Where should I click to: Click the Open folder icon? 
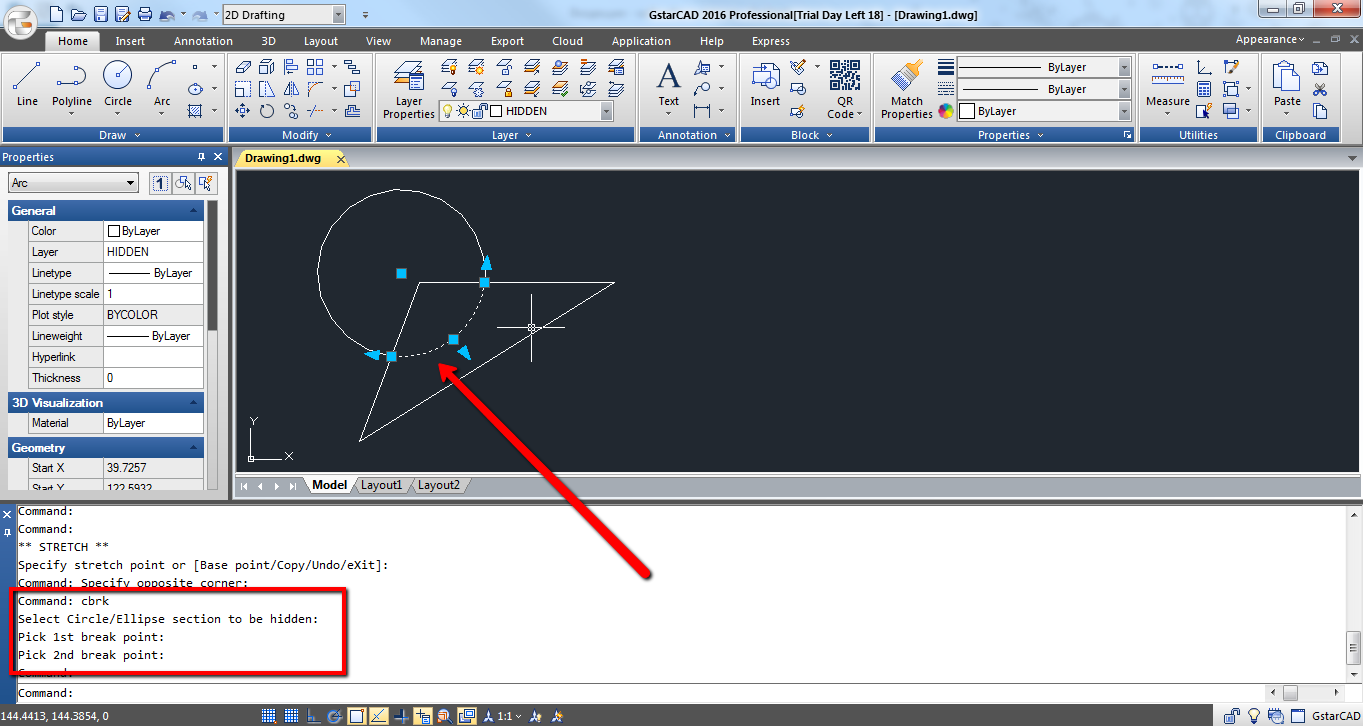coord(78,15)
